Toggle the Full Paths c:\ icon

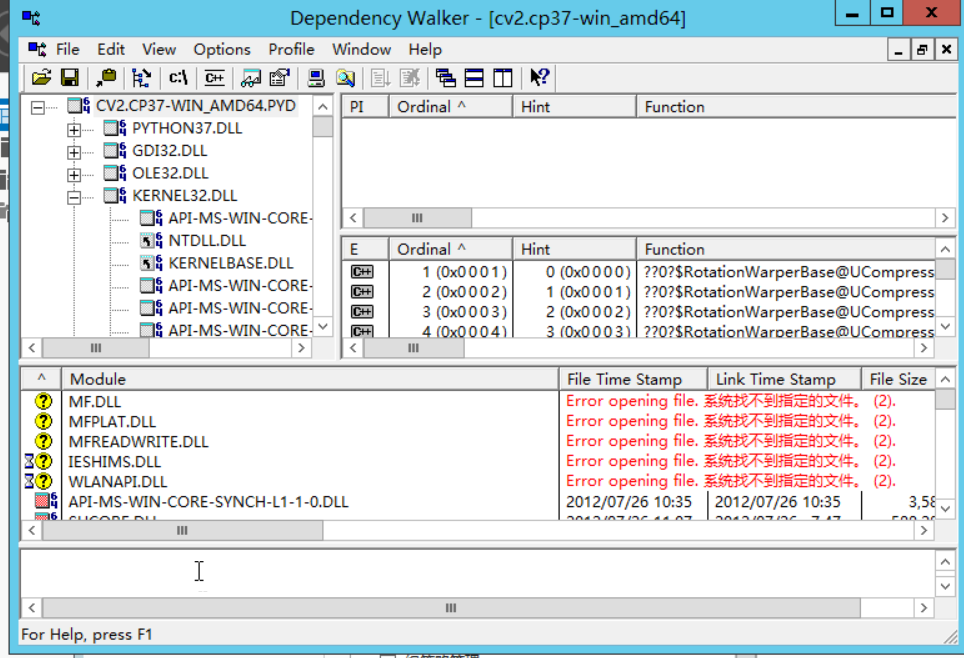pyautogui.click(x=178, y=77)
